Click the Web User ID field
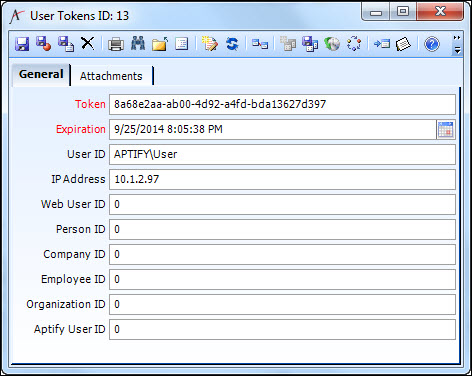The height and width of the screenshot is (376, 472). pos(282,204)
